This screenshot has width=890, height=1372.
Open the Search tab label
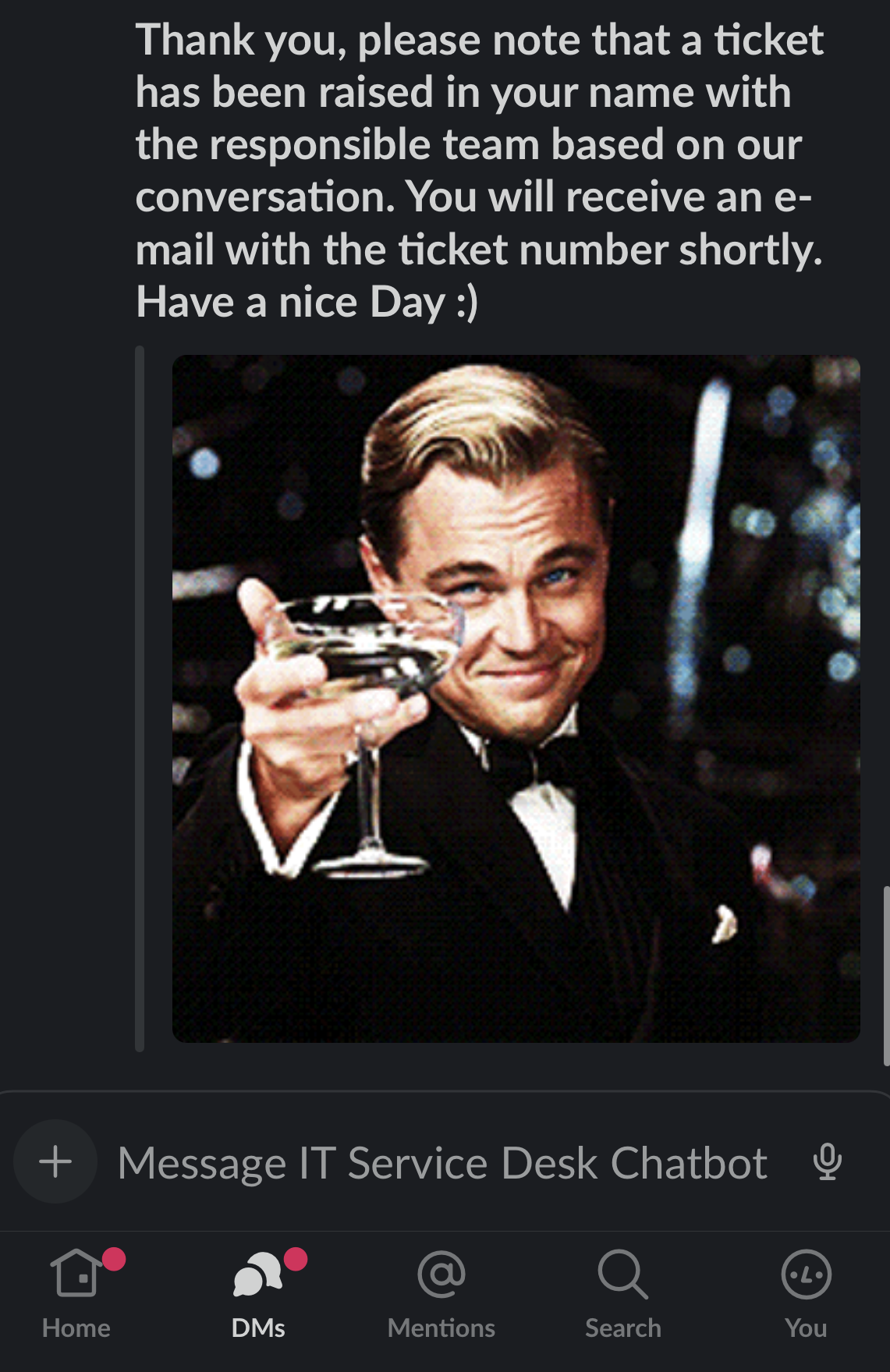pyautogui.click(x=623, y=1328)
